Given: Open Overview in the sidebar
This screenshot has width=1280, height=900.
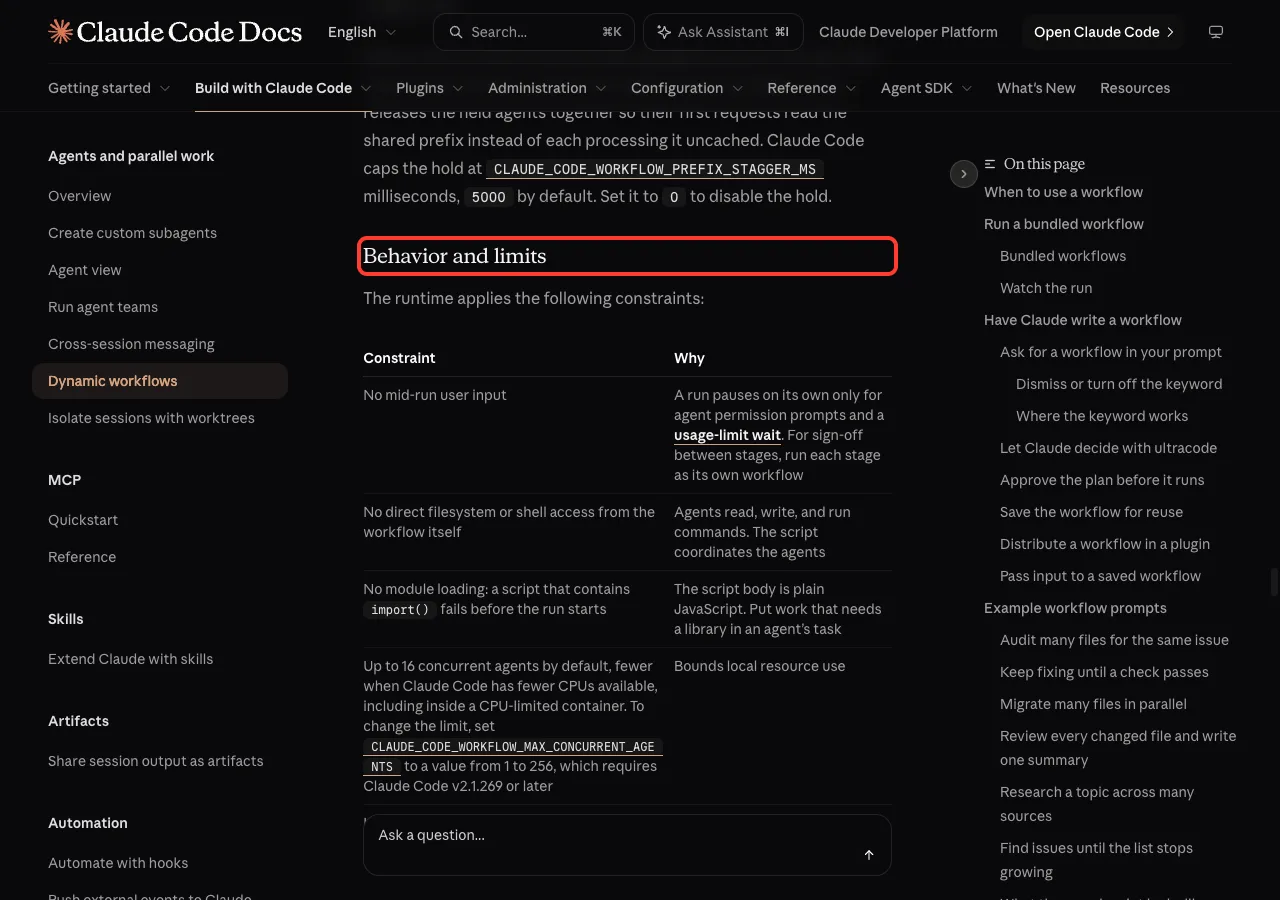Looking at the screenshot, I should click(x=80, y=196).
